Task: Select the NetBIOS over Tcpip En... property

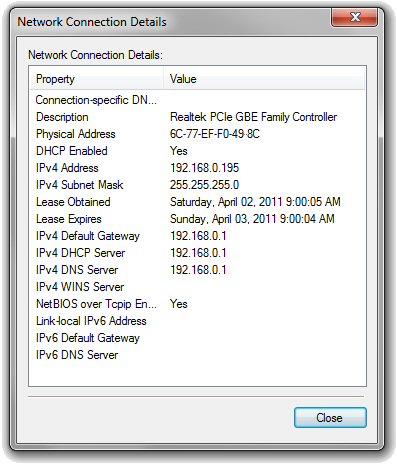Action: 96,304
